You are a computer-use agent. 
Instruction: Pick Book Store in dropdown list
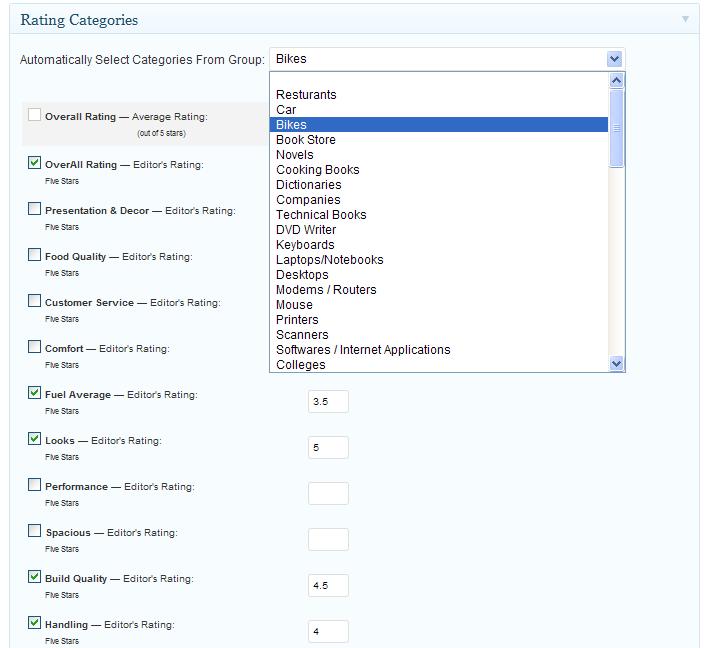tap(439, 140)
